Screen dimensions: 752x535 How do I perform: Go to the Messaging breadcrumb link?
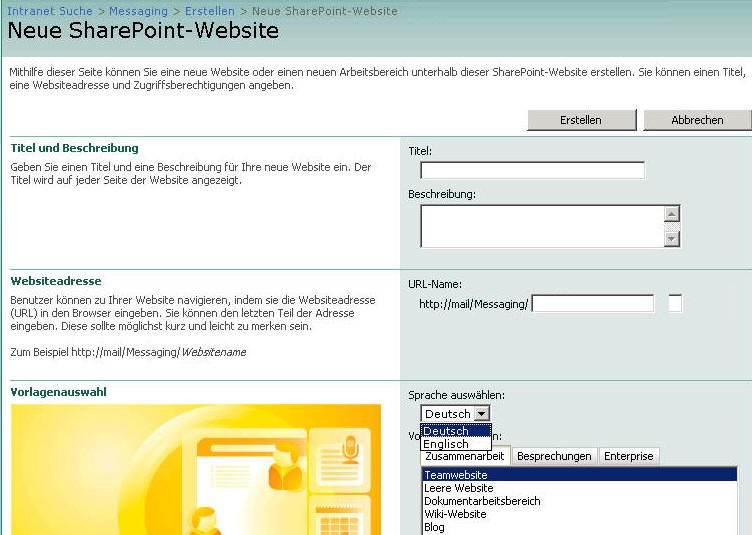[x=139, y=11]
